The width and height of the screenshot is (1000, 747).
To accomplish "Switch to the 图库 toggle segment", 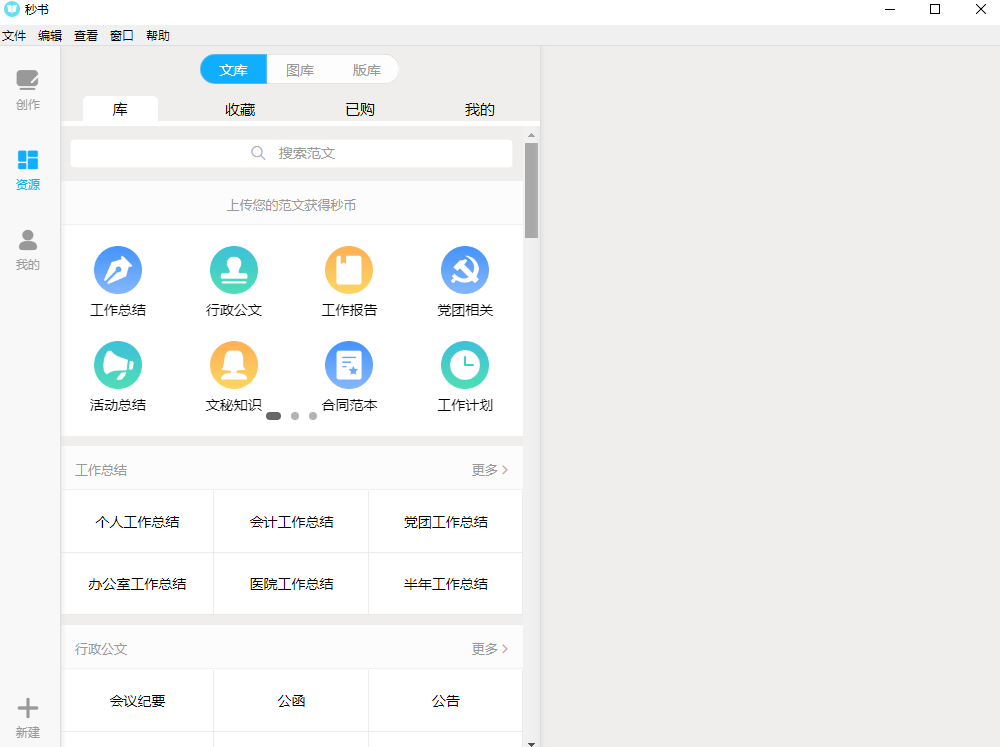I will (300, 70).
